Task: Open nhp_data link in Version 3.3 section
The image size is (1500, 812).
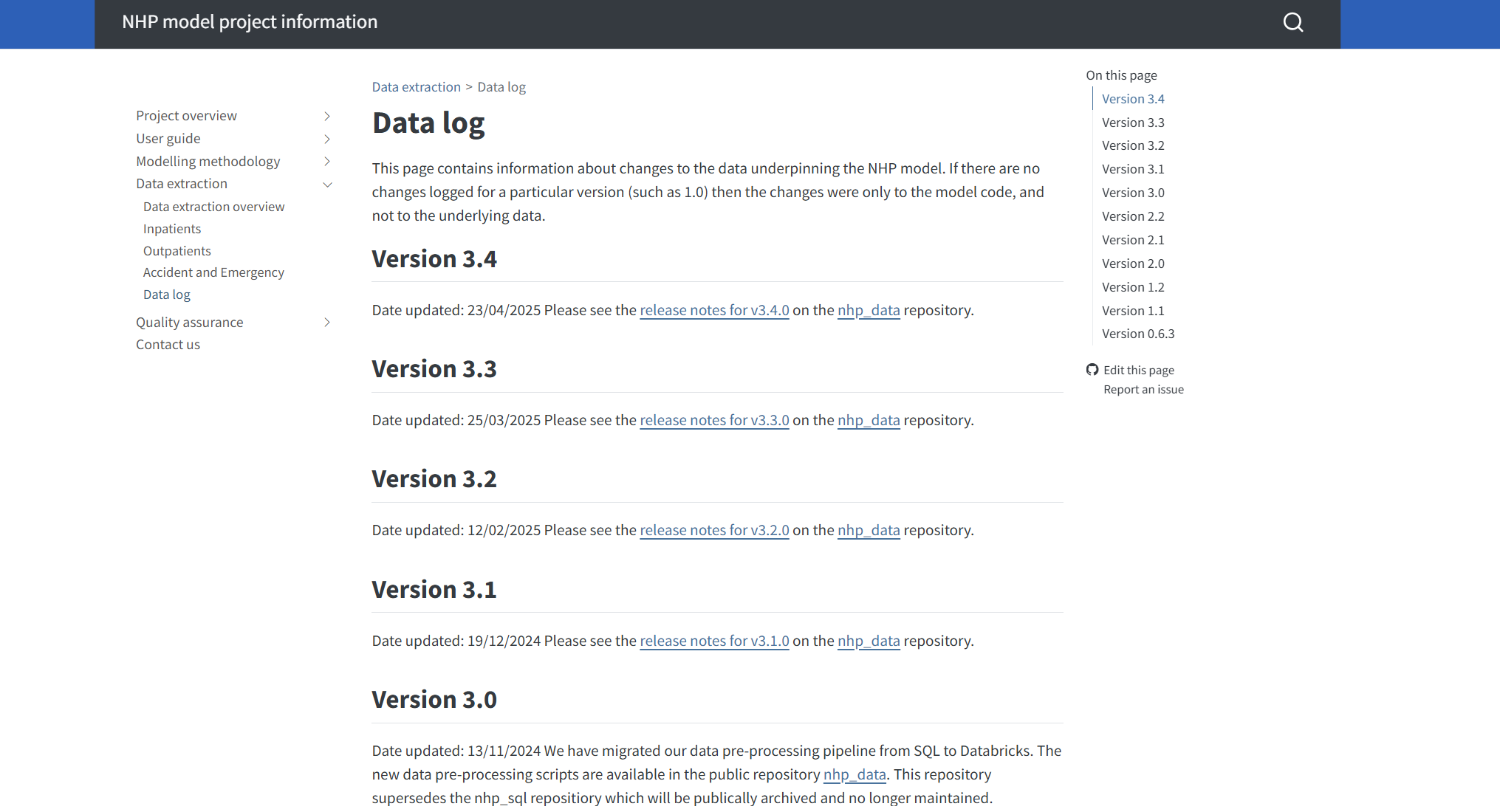Action: (869, 420)
